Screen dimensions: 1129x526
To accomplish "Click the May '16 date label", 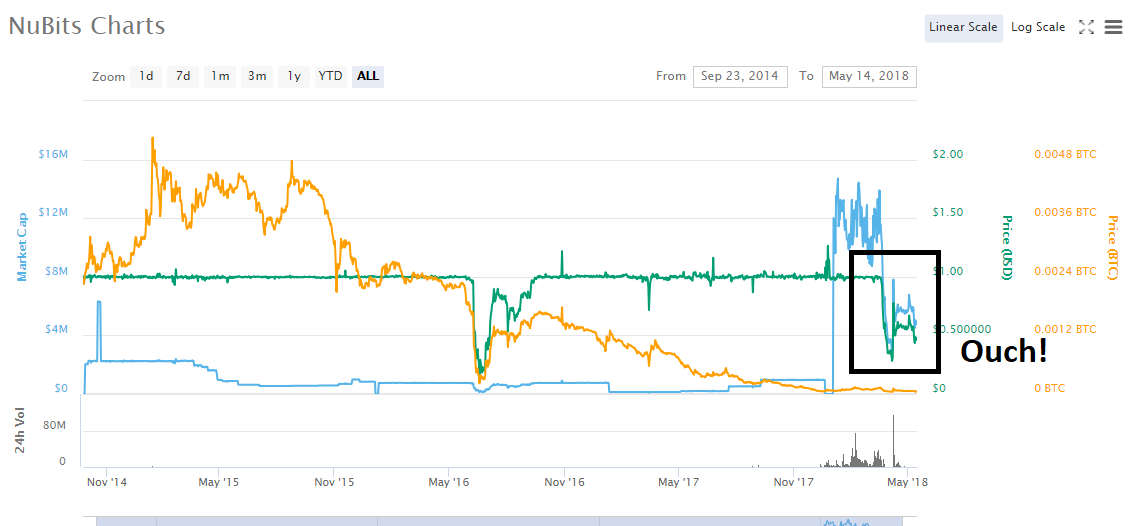I will point(447,481).
